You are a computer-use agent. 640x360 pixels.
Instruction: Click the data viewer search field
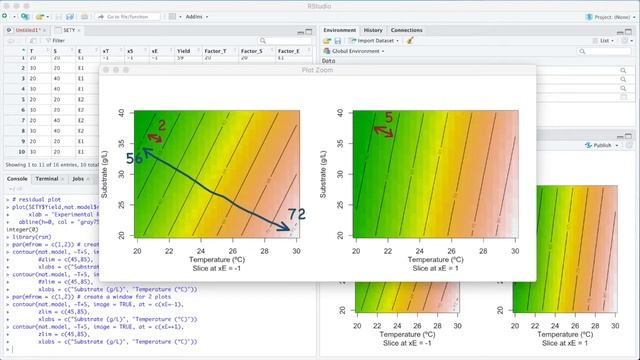285,40
